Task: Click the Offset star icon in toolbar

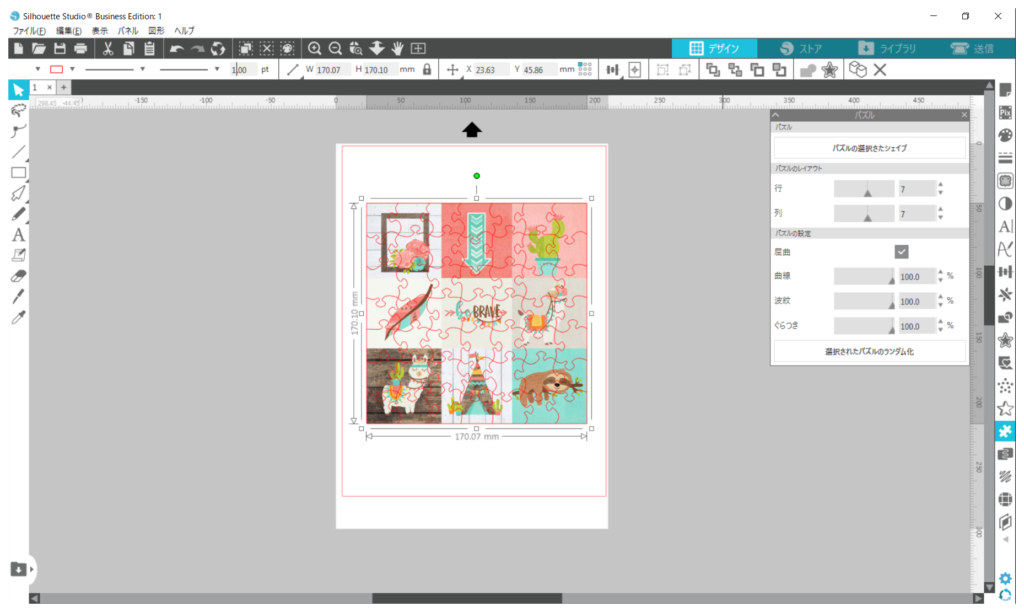Action: [x=829, y=70]
